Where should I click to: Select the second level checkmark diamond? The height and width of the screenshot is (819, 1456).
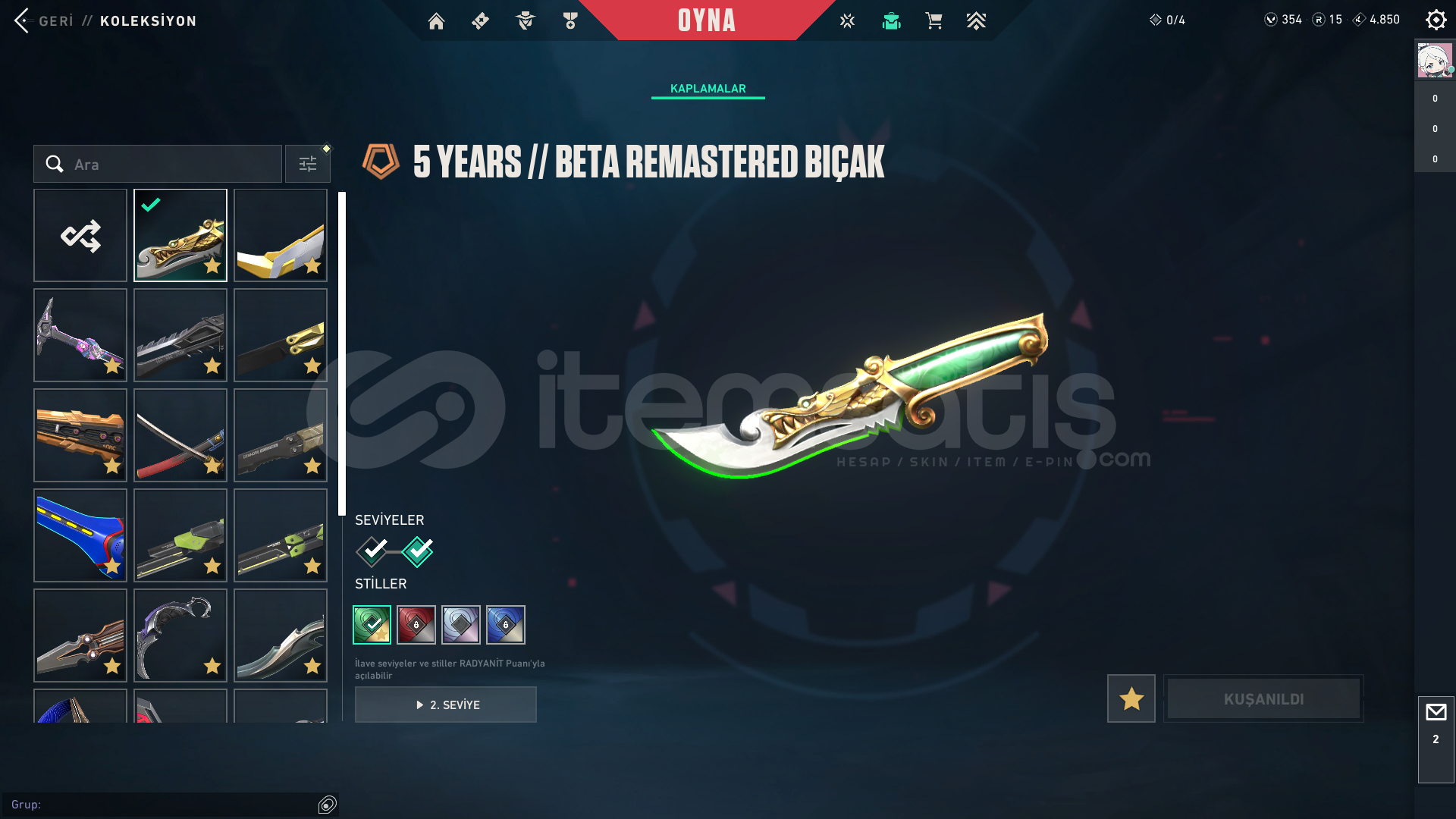418,551
